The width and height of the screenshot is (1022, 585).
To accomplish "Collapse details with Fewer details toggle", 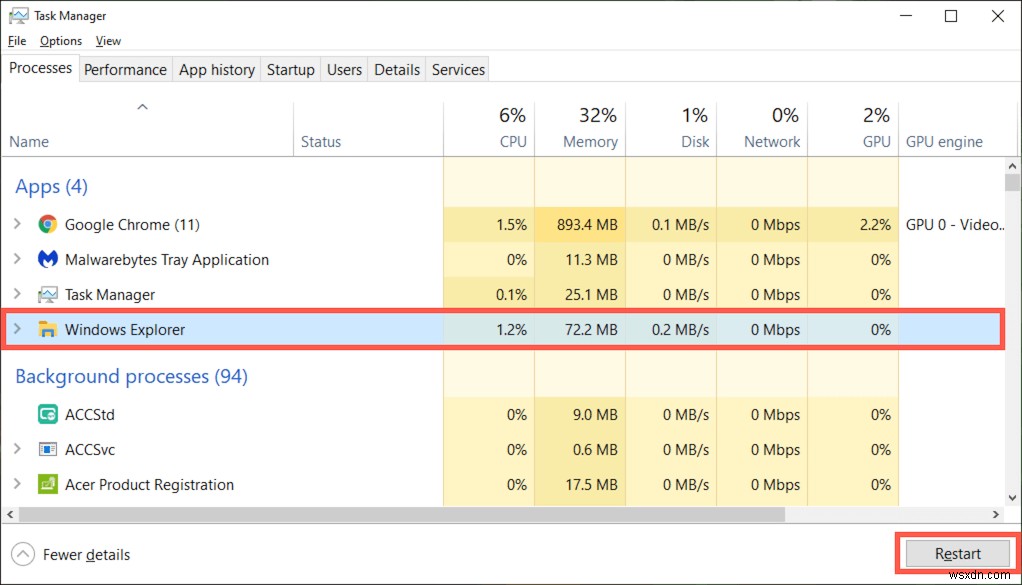I will (x=70, y=554).
